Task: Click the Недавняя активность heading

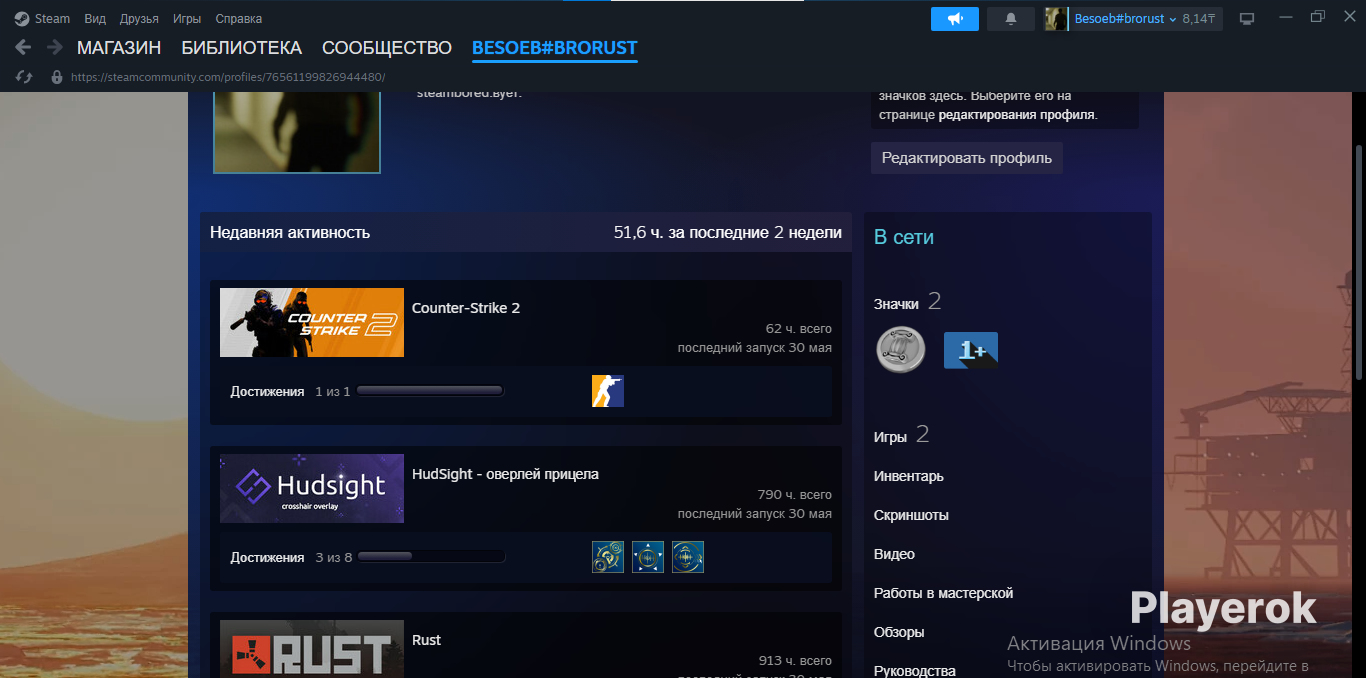Action: click(x=290, y=232)
